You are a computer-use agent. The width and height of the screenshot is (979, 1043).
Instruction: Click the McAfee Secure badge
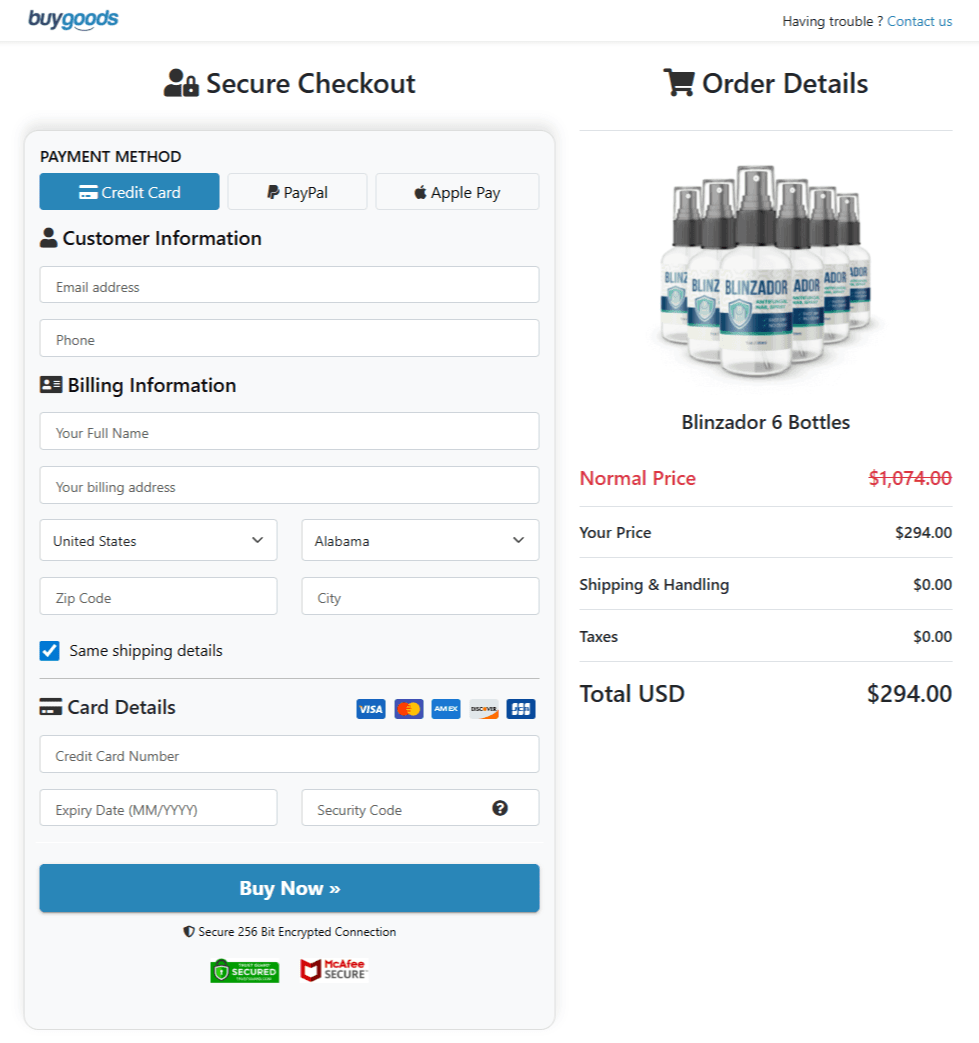[334, 969]
